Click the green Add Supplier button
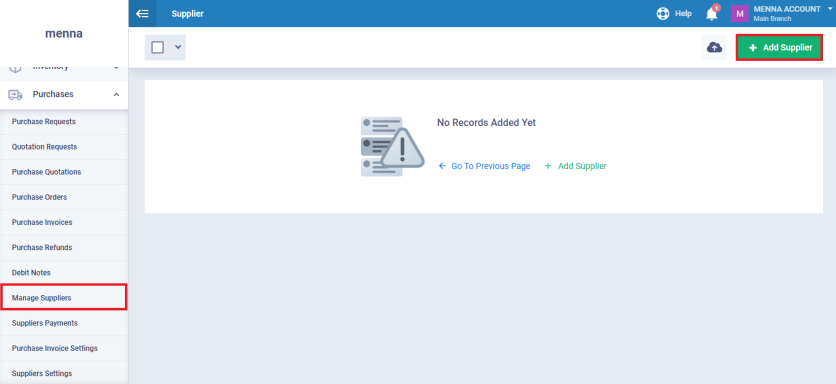836x384 pixels. coord(779,47)
